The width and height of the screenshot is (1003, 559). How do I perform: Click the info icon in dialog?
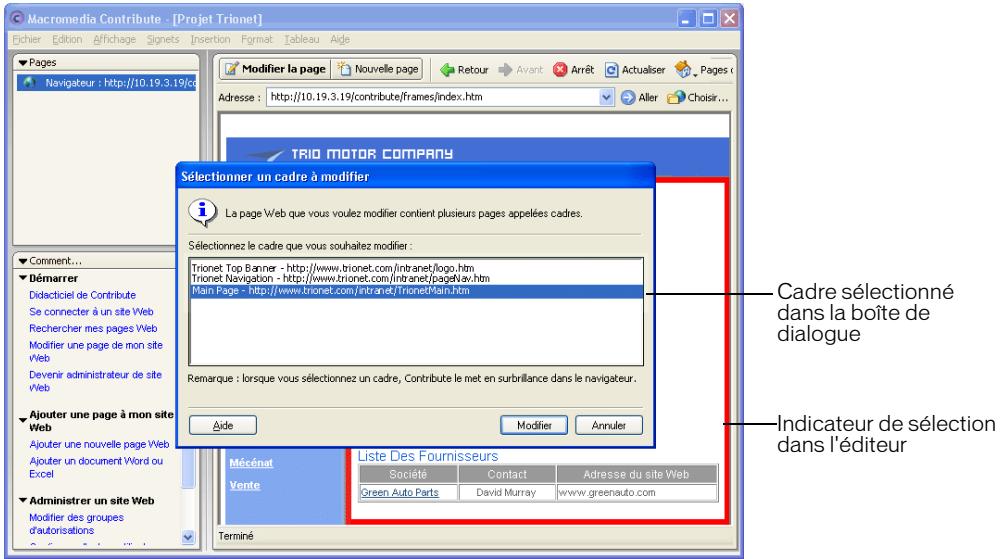pyautogui.click(x=202, y=212)
